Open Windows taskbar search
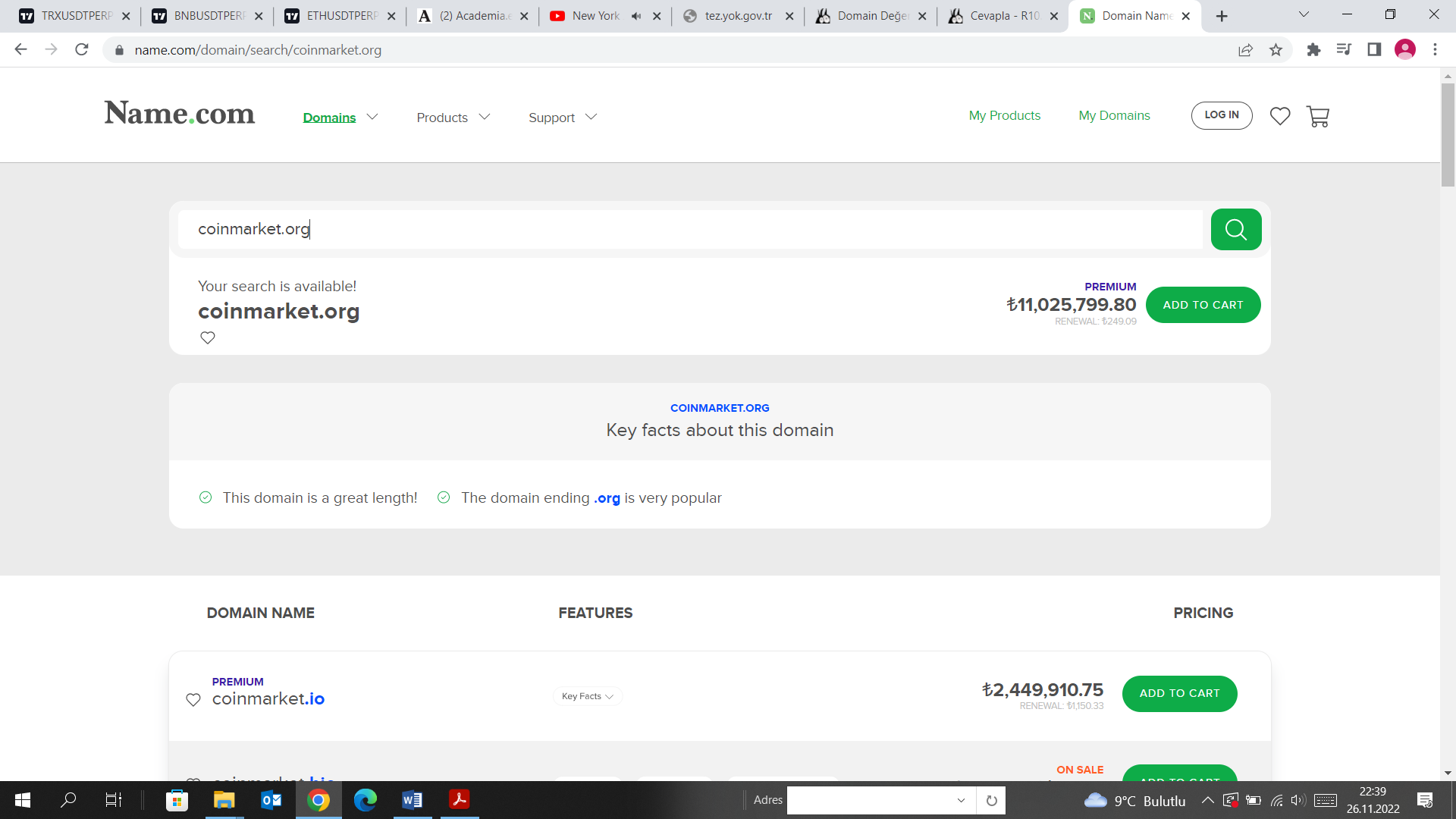The height and width of the screenshot is (819, 1456). click(68, 800)
